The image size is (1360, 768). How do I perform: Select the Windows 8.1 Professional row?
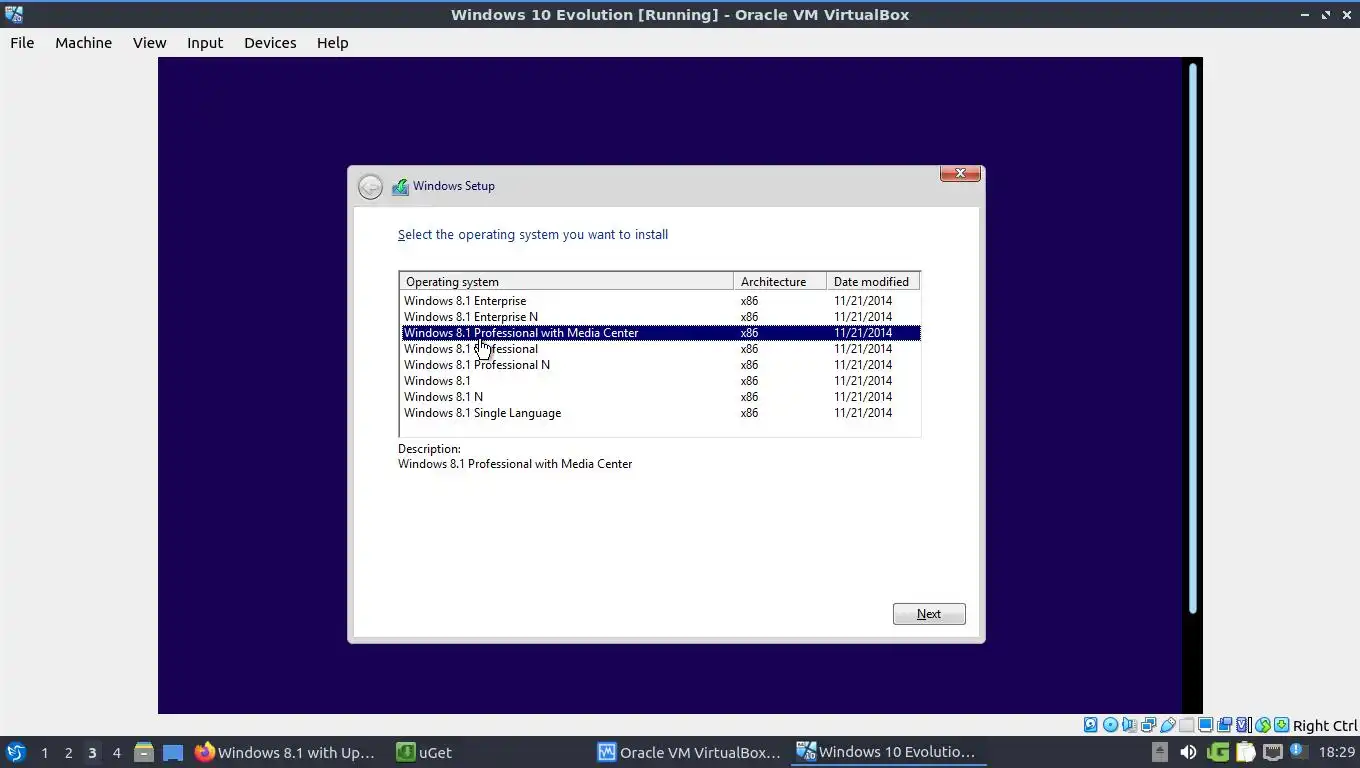tap(660, 348)
